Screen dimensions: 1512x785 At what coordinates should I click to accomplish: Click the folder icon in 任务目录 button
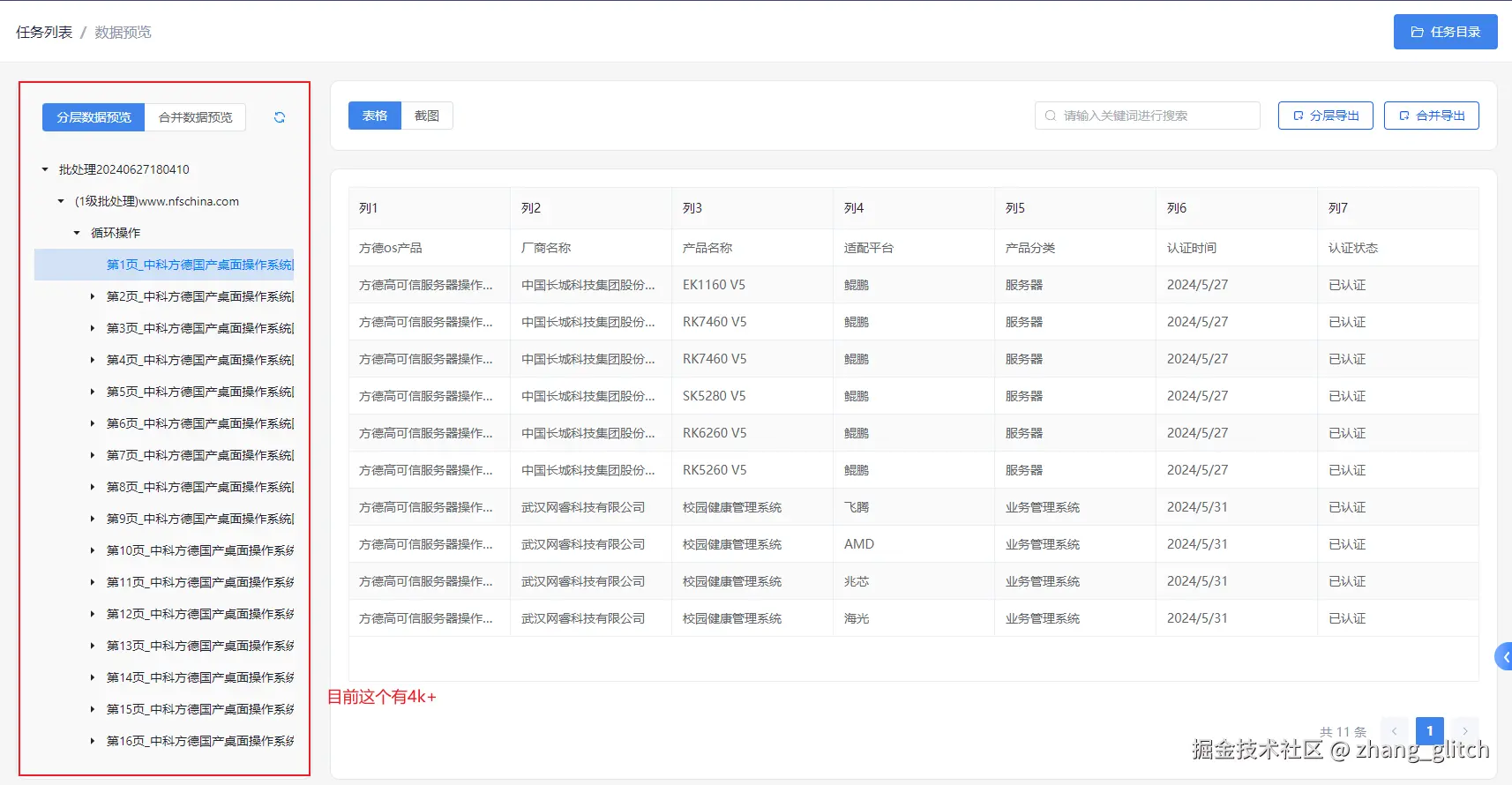coord(1417,32)
